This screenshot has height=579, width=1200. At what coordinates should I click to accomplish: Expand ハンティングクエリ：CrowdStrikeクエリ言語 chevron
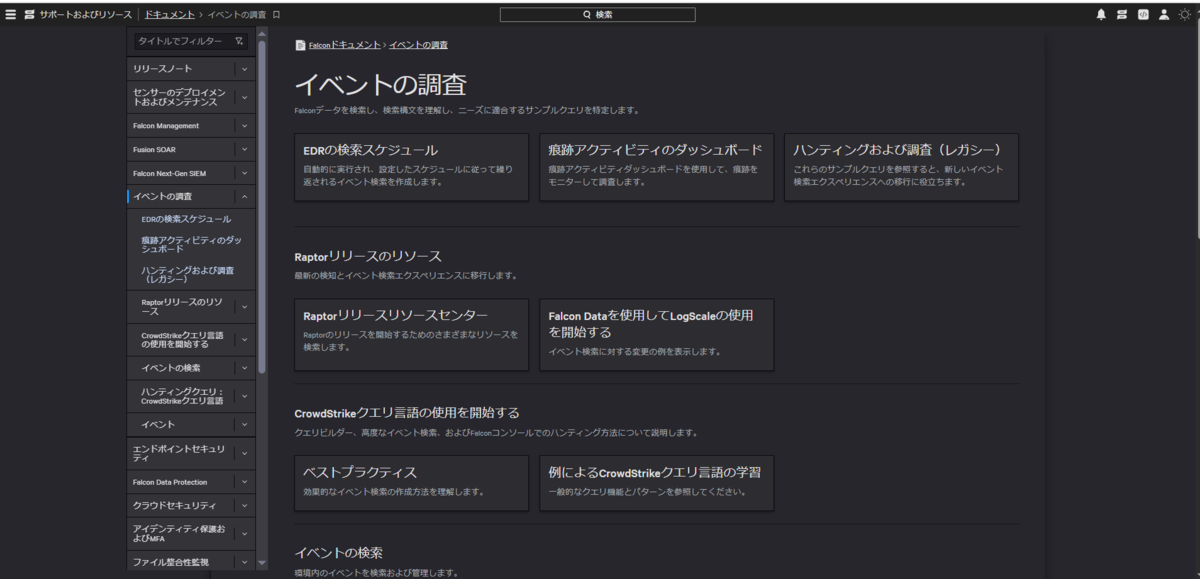coord(245,396)
